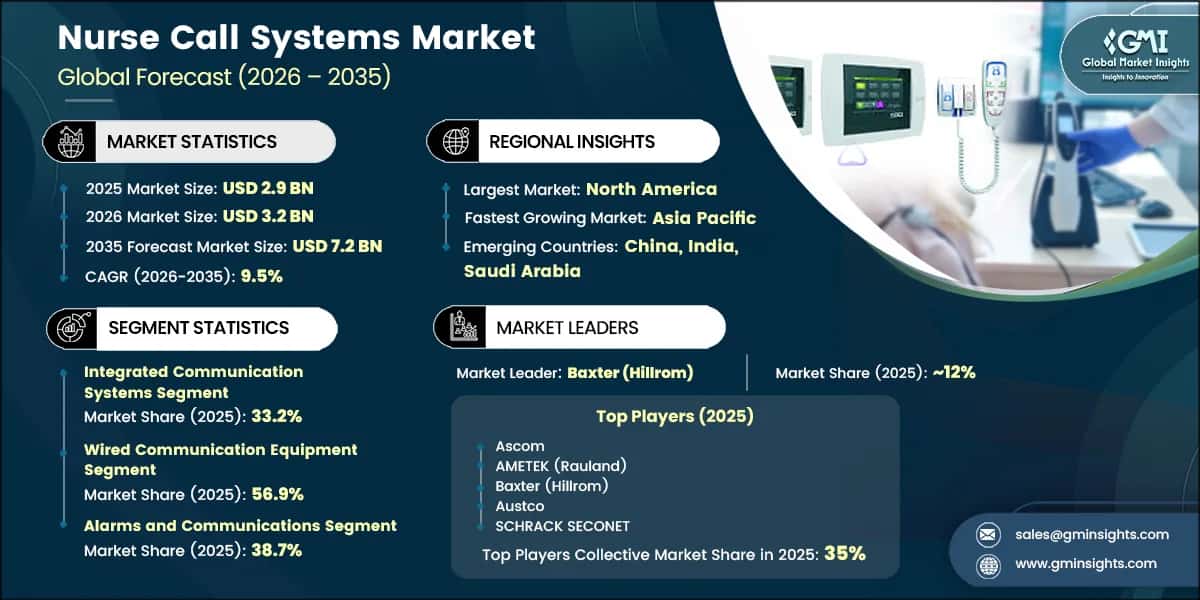
Task: Click the Fastest Growing Market Asia Pacific line
Action: [x=610, y=217]
